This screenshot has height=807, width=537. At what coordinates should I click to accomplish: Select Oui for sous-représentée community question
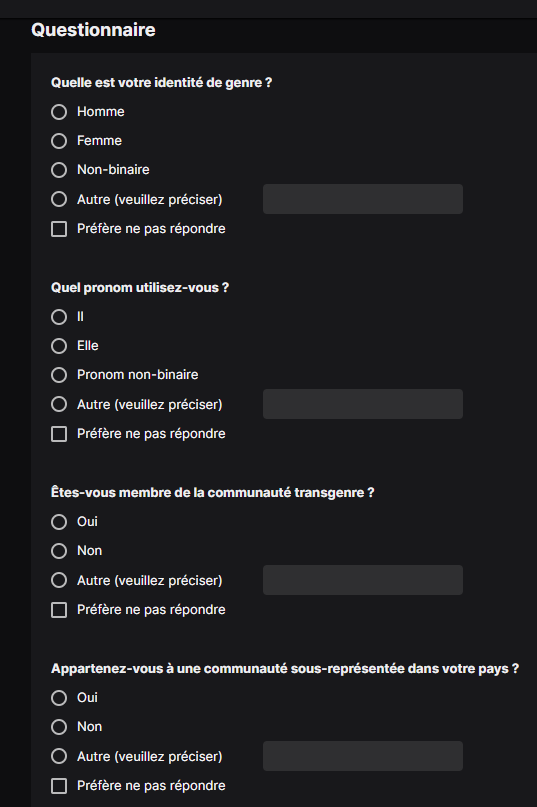pyautogui.click(x=59, y=698)
